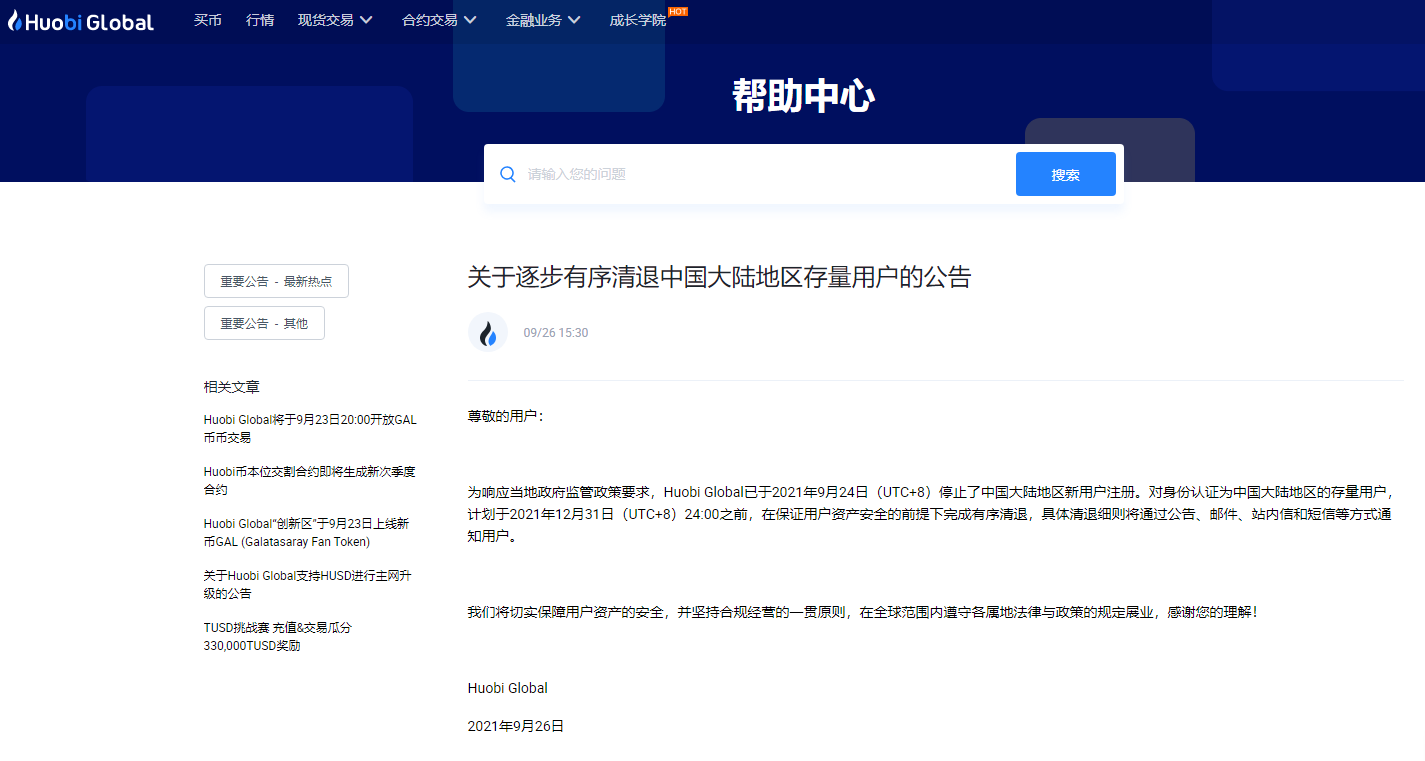
Task: Click the Huobi Global signature text
Action: click(x=508, y=688)
